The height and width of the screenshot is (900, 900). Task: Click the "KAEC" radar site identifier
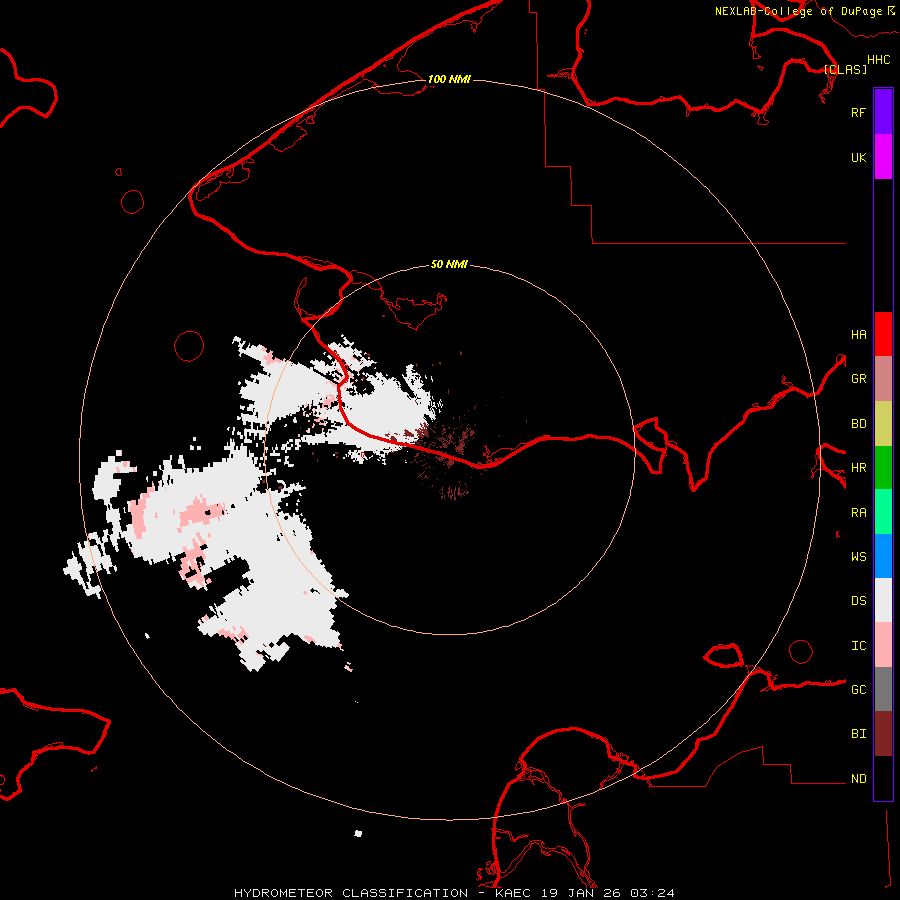[x=513, y=893]
